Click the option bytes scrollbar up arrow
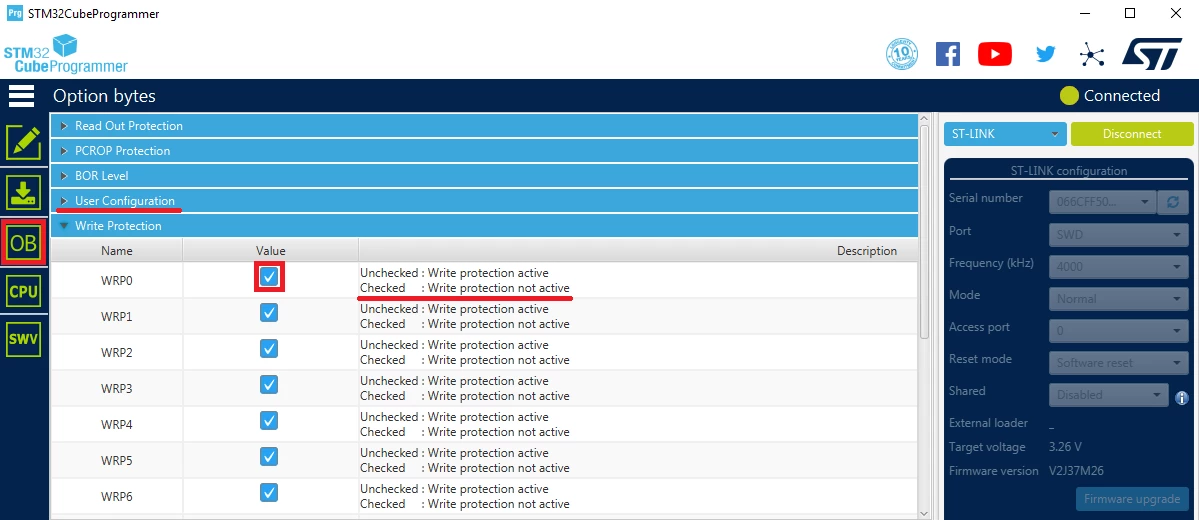 pyautogui.click(x=924, y=120)
